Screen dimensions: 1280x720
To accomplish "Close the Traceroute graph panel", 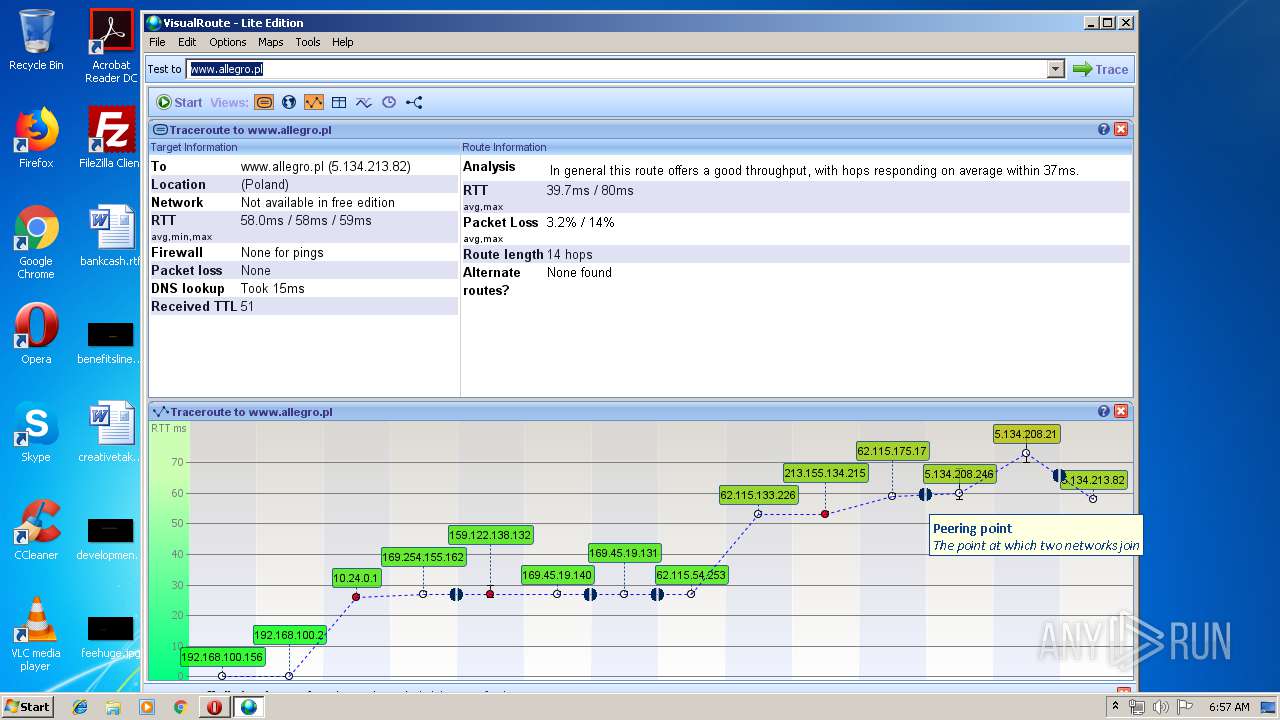I will tap(1121, 411).
